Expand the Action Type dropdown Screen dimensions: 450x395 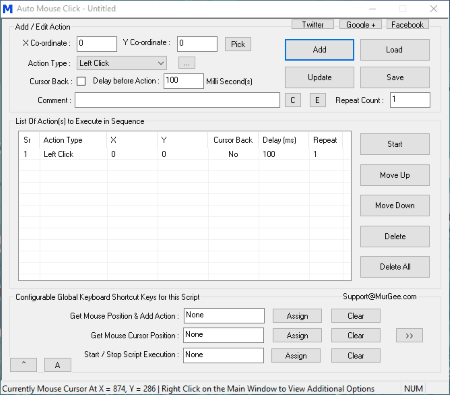coord(122,63)
